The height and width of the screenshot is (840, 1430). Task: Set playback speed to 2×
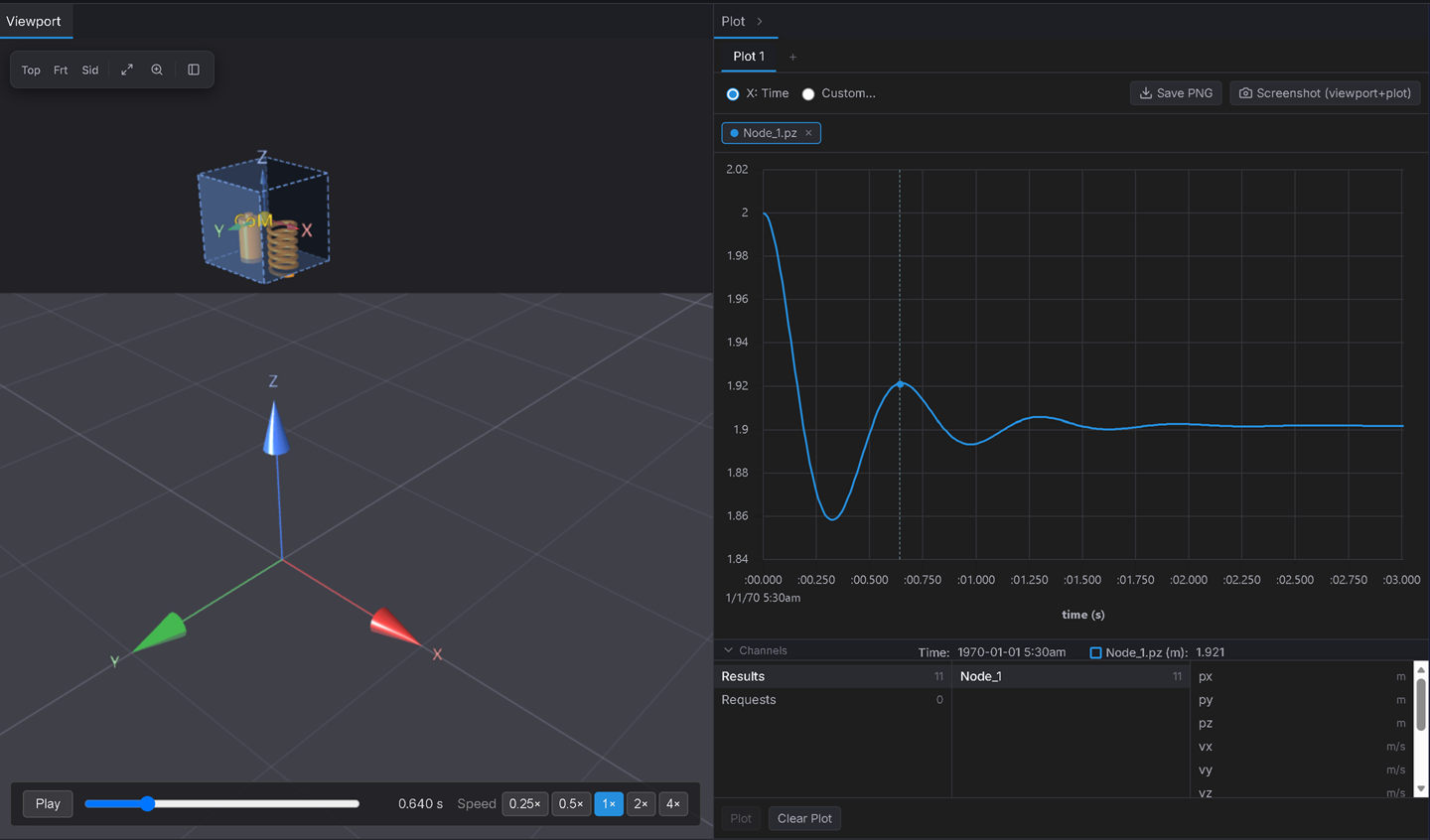(641, 803)
